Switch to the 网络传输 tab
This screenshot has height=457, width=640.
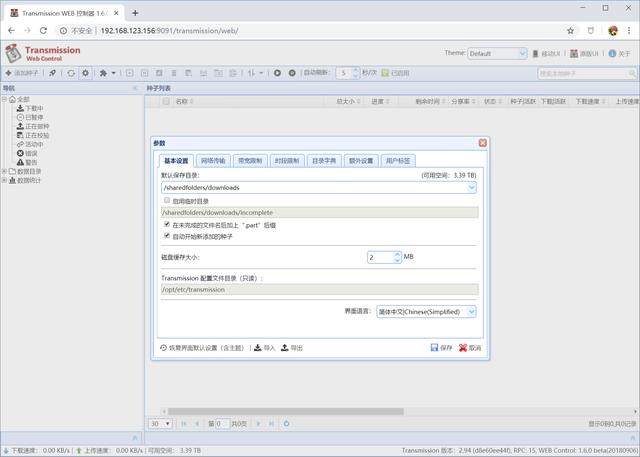[x=213, y=161]
